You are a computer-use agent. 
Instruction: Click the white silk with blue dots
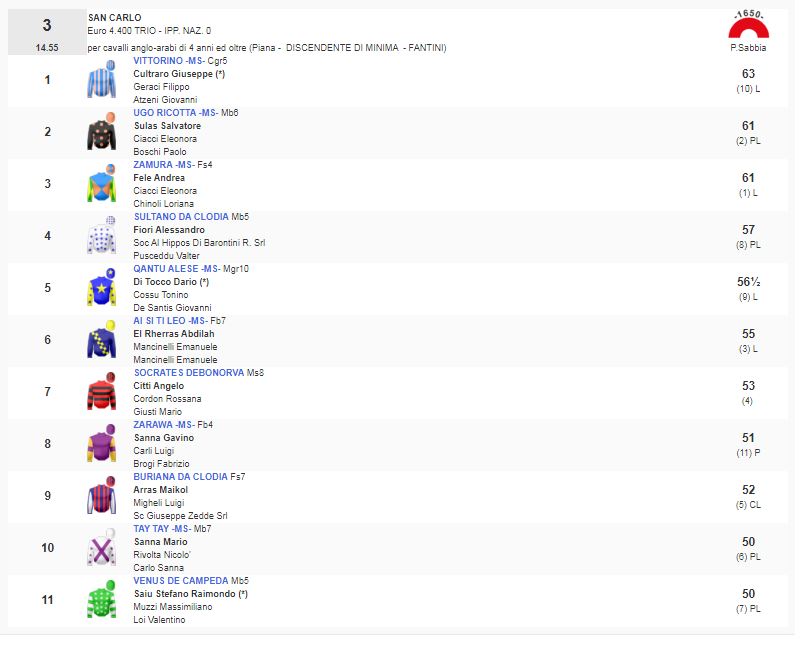coord(101,236)
